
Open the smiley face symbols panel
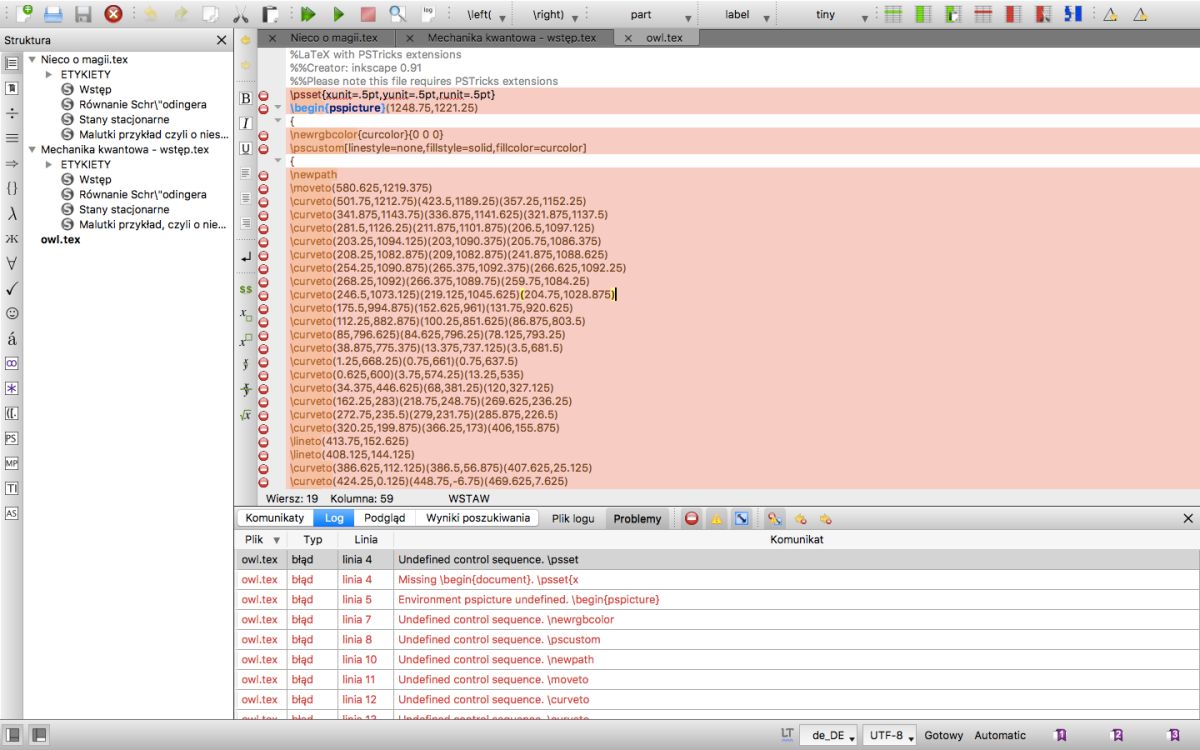click(12, 313)
